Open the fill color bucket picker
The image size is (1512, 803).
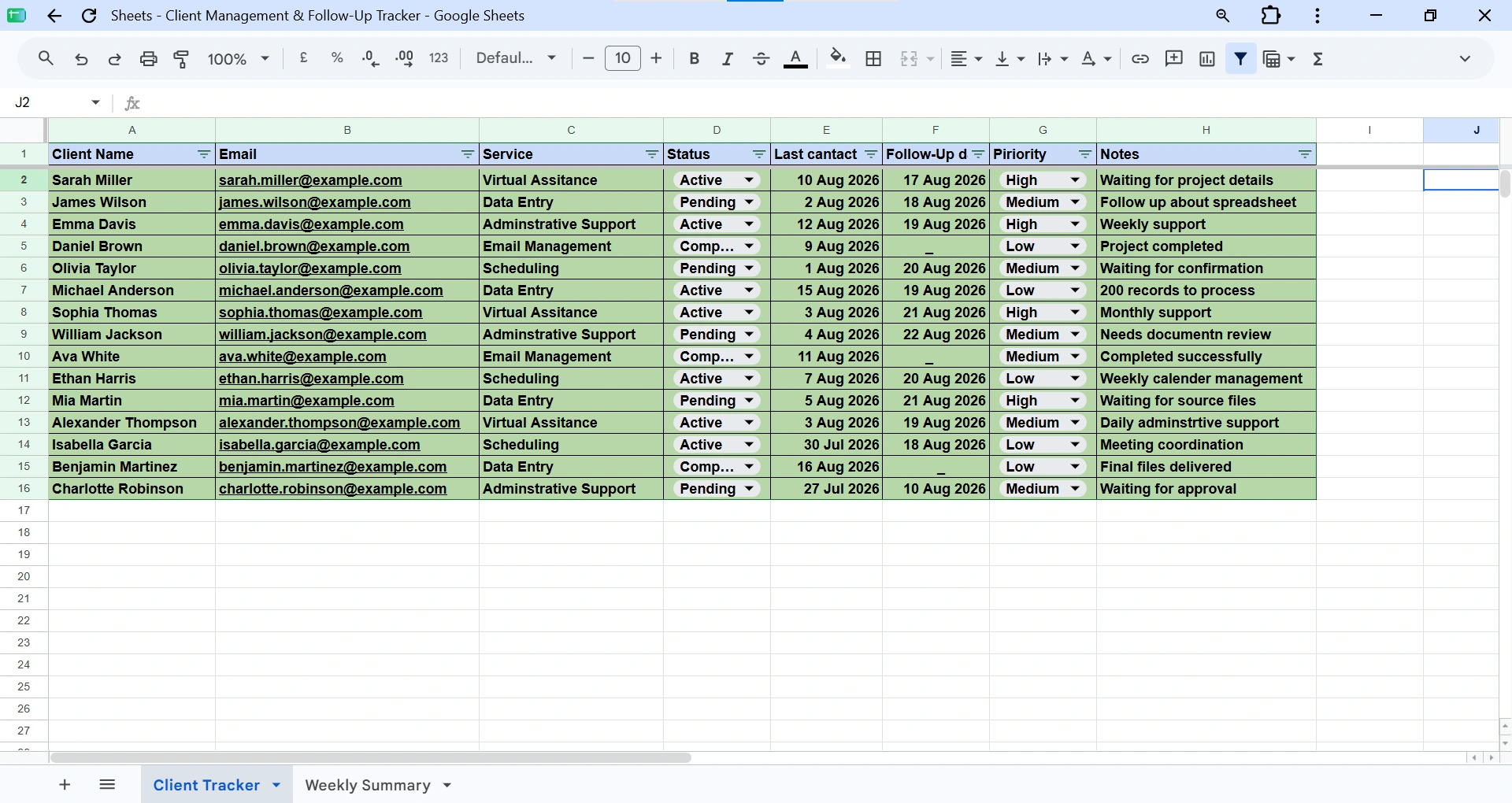[x=839, y=58]
